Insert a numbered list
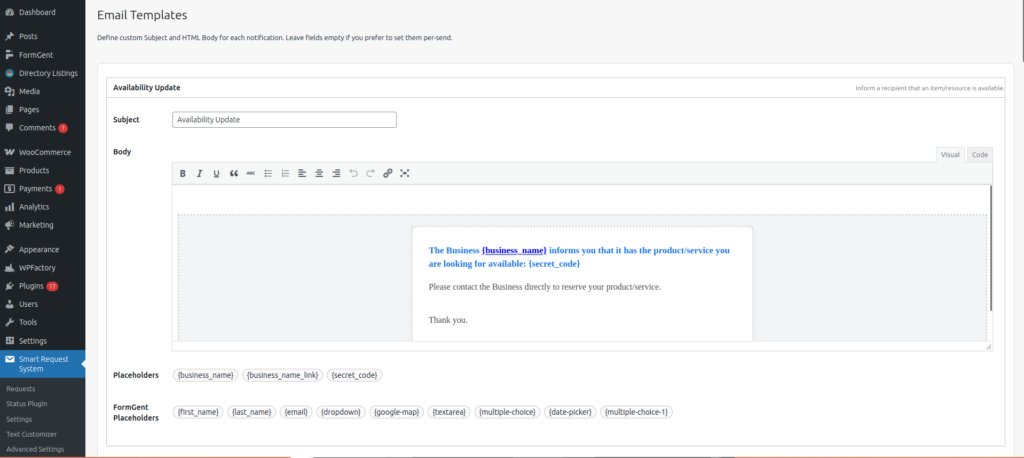The height and width of the screenshot is (458, 1024). (x=285, y=173)
